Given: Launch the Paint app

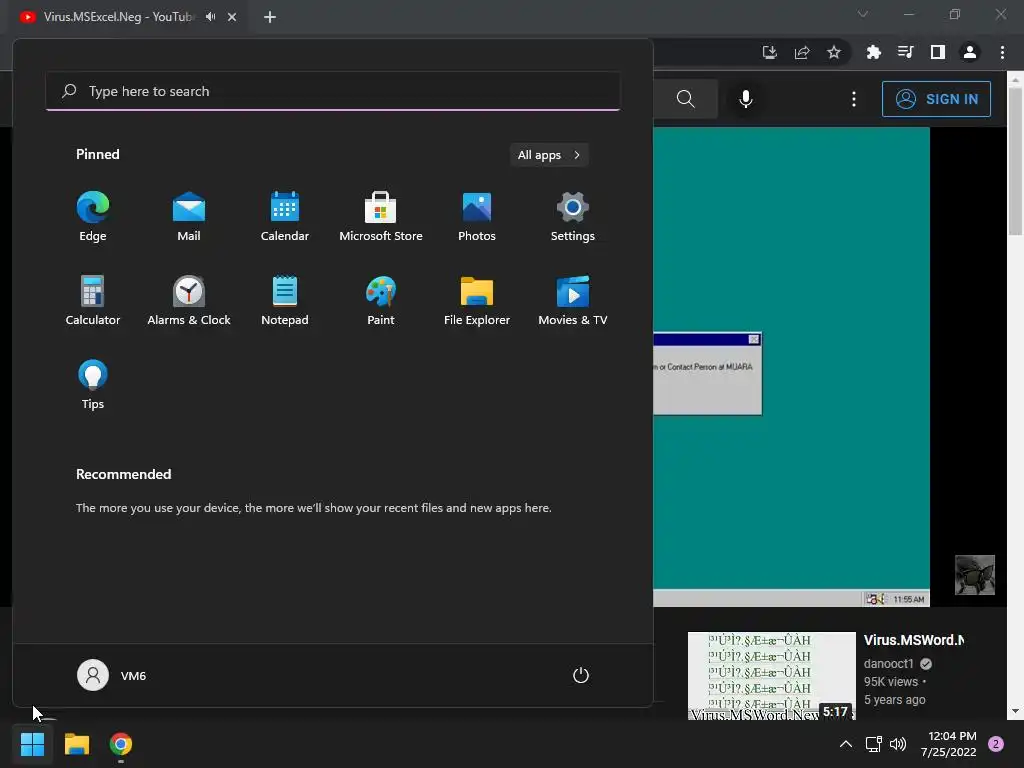Looking at the screenshot, I should pyautogui.click(x=381, y=300).
